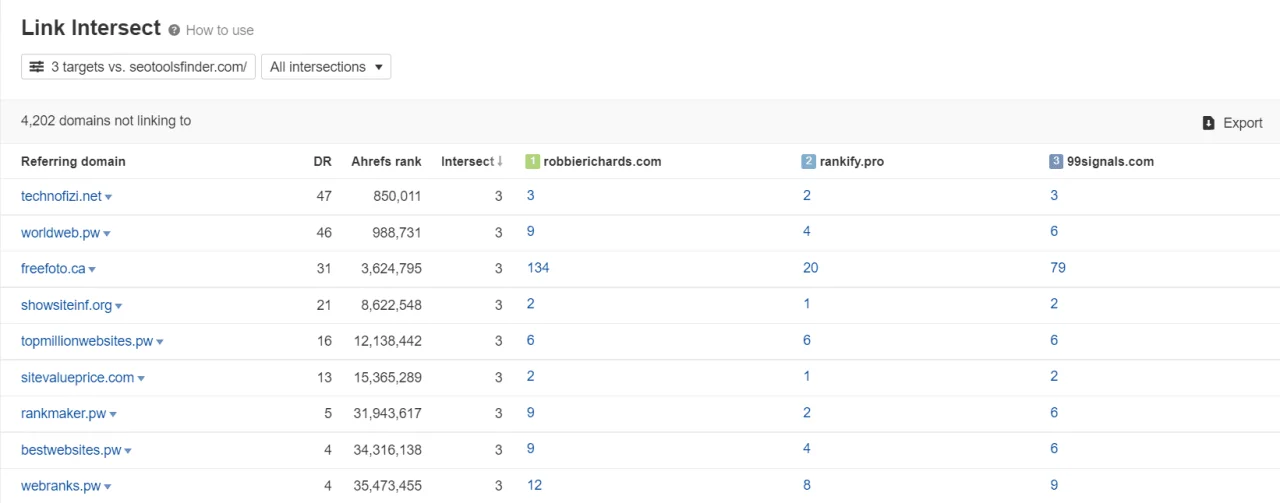Click webranks.pw's 12 links to robbierichards.com
This screenshot has width=1280, height=503.
(534, 486)
